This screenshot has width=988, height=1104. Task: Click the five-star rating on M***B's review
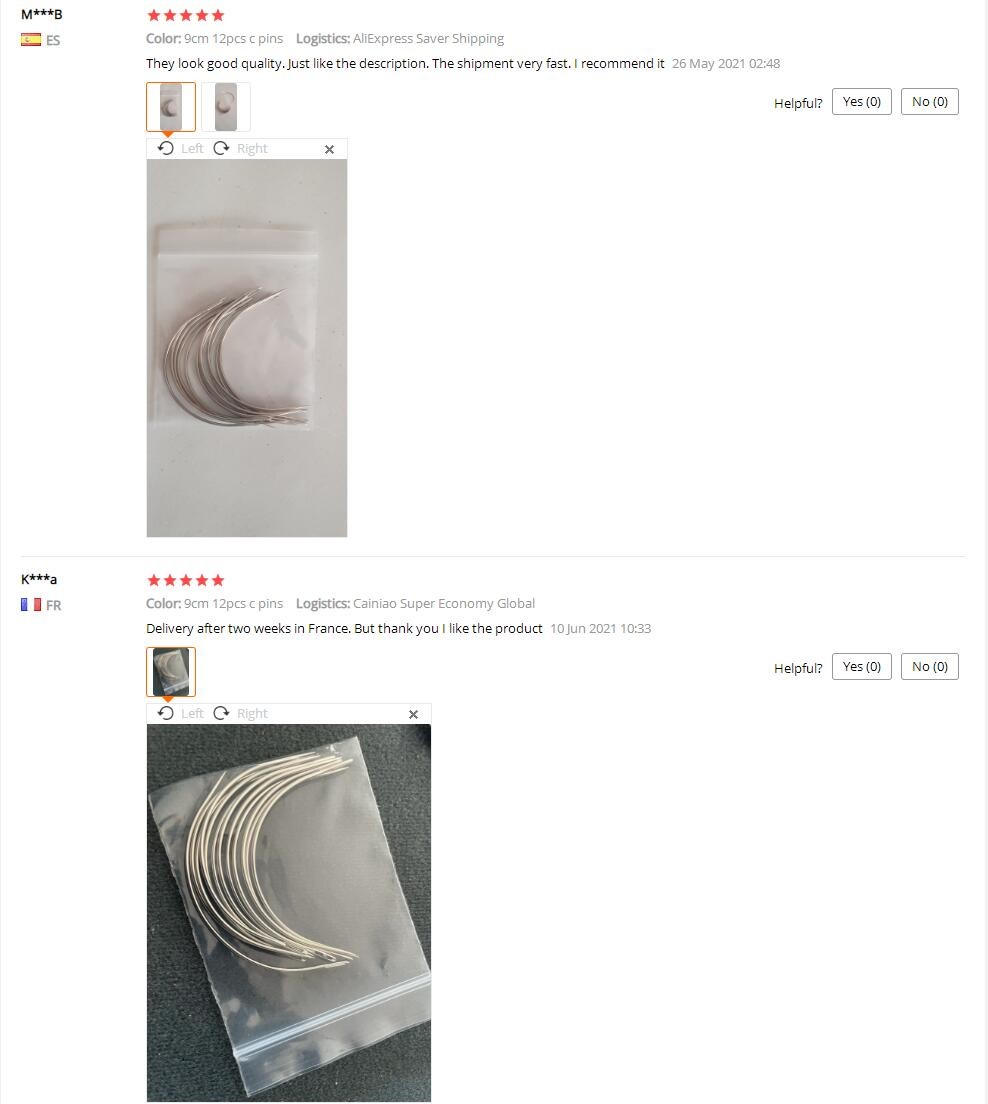186,15
